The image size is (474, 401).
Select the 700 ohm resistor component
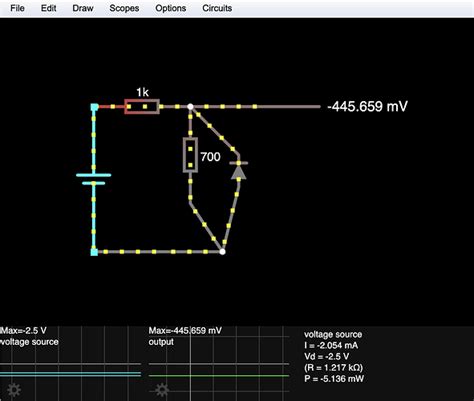pos(190,155)
